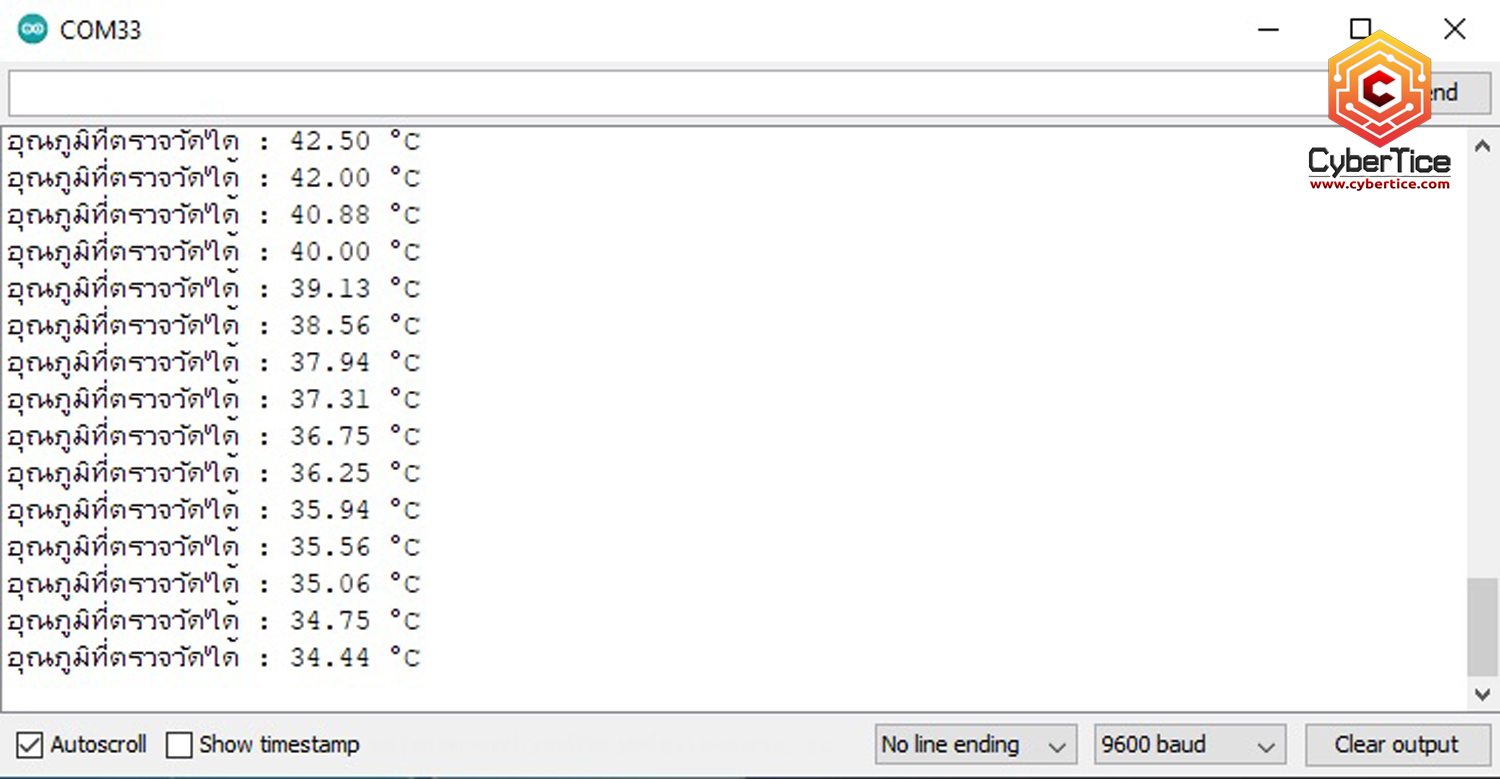Click the scrollbar up arrow
Viewport: 1500px width, 779px height.
pyautogui.click(x=1482, y=146)
